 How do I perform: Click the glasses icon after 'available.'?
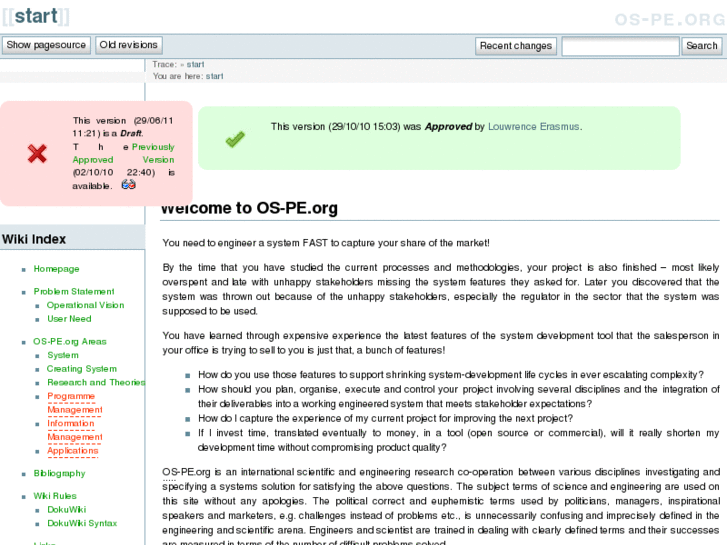[x=128, y=185]
